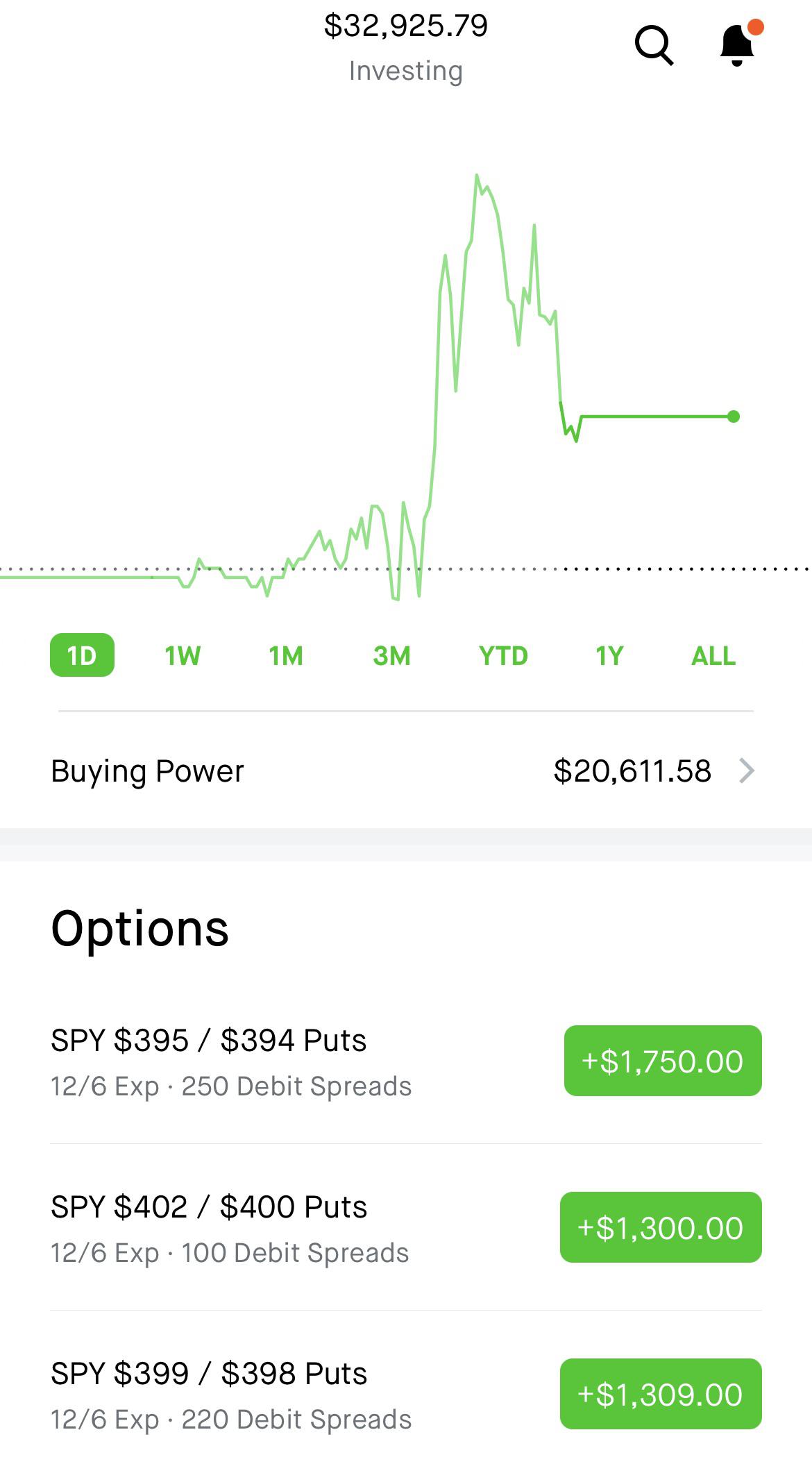Show the 3M chart range
Screen dimensions: 812x1473
392,655
